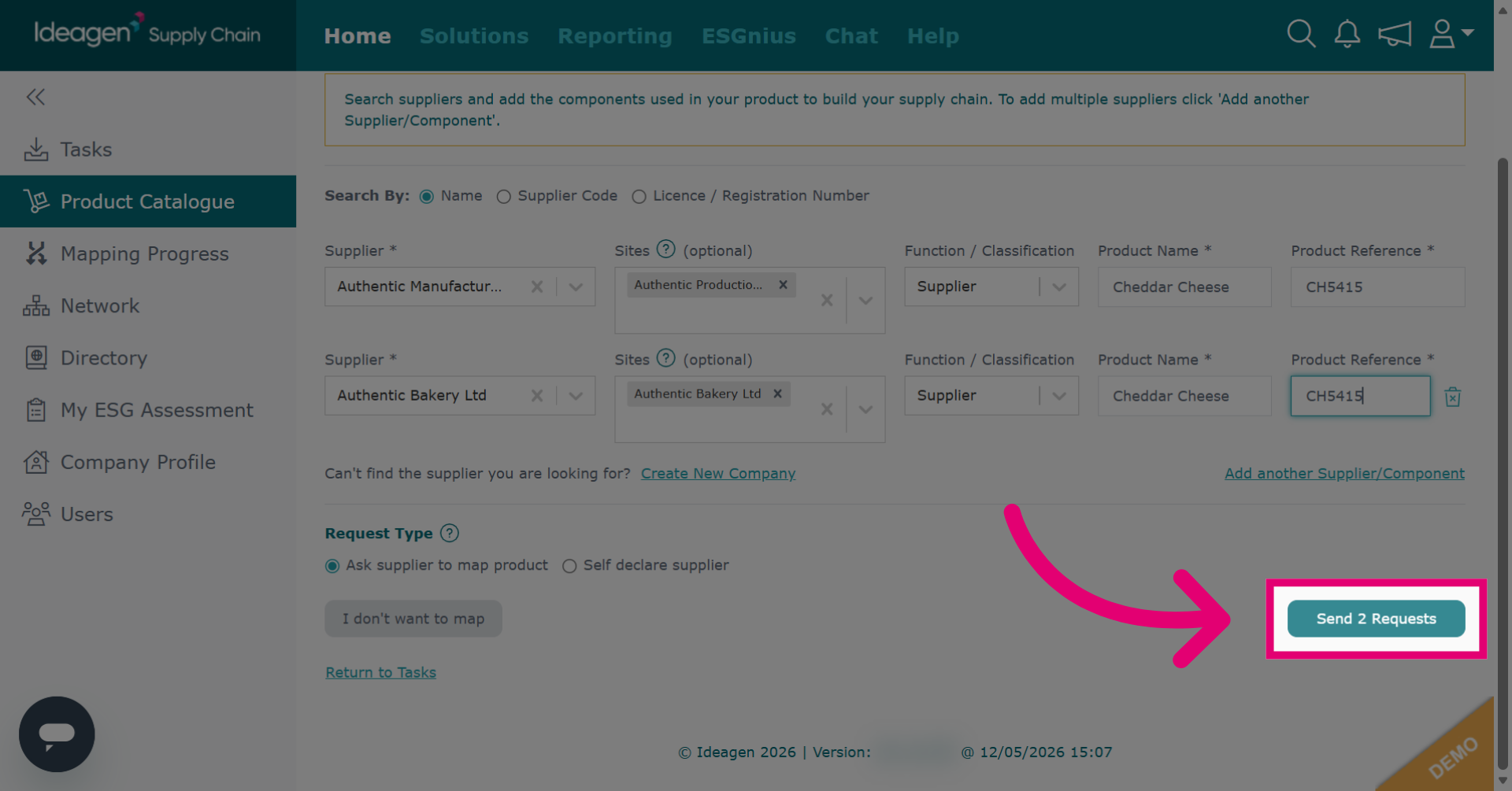Image resolution: width=1512 pixels, height=791 pixels.
Task: Delete the Authentic Bakery Ltd supplier row
Action: click(1453, 397)
